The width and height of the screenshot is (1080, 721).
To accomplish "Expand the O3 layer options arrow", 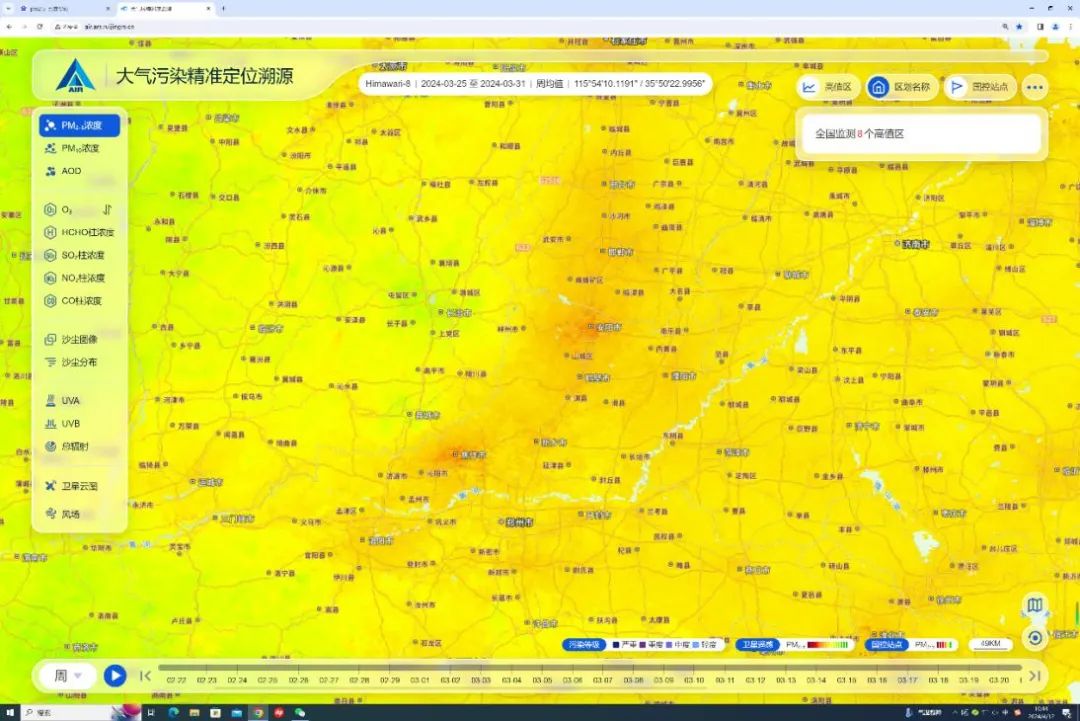I will (x=106, y=210).
